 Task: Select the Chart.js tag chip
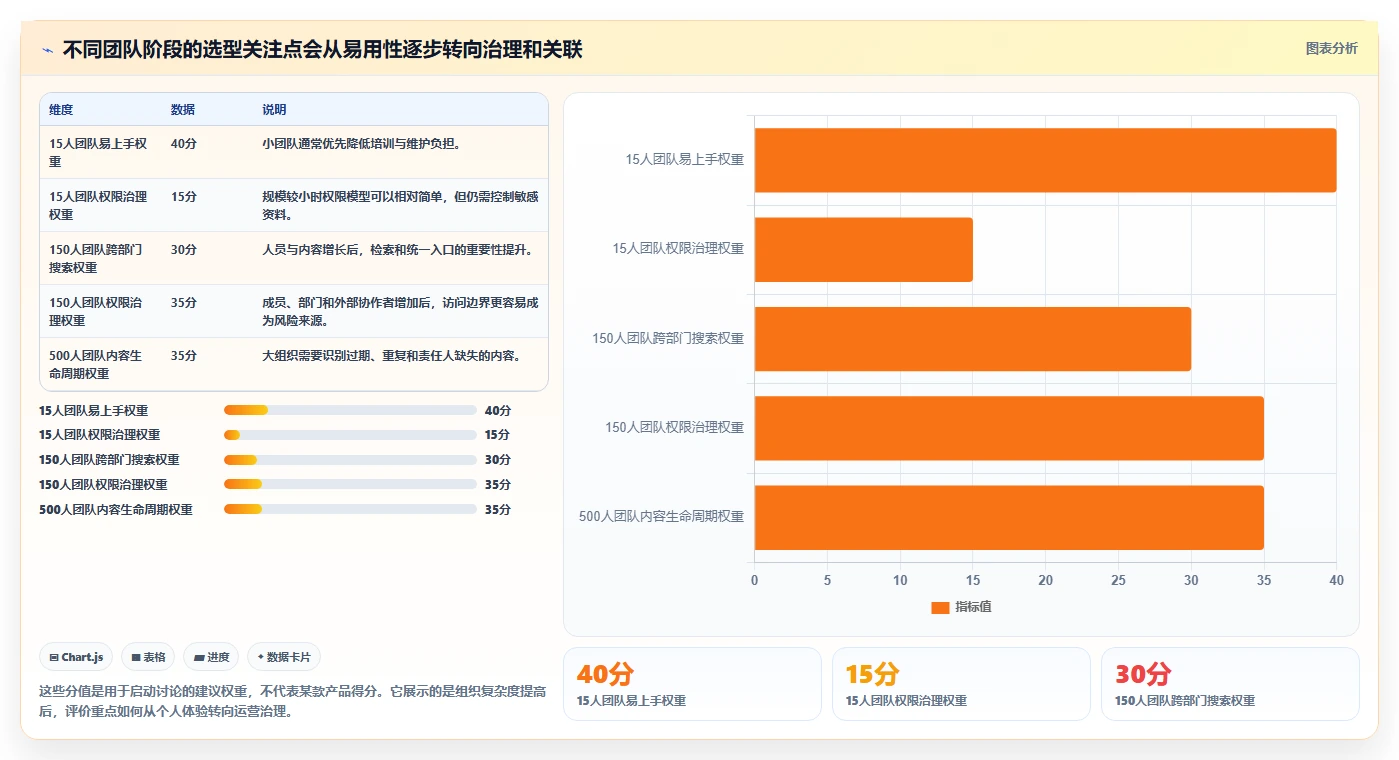pyautogui.click(x=77, y=657)
